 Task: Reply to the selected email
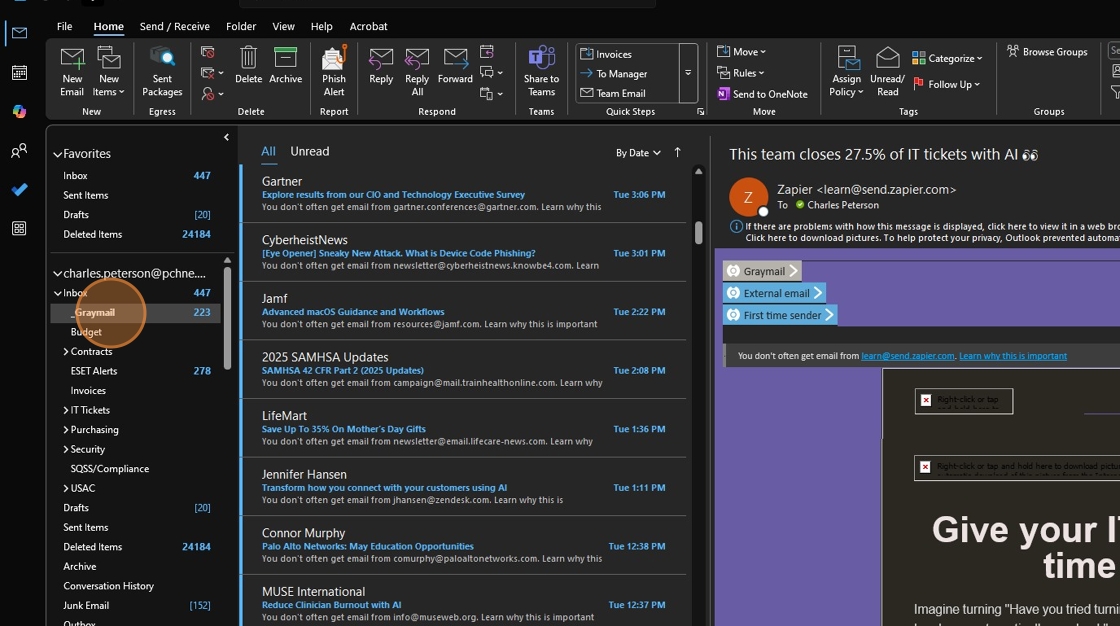click(381, 66)
